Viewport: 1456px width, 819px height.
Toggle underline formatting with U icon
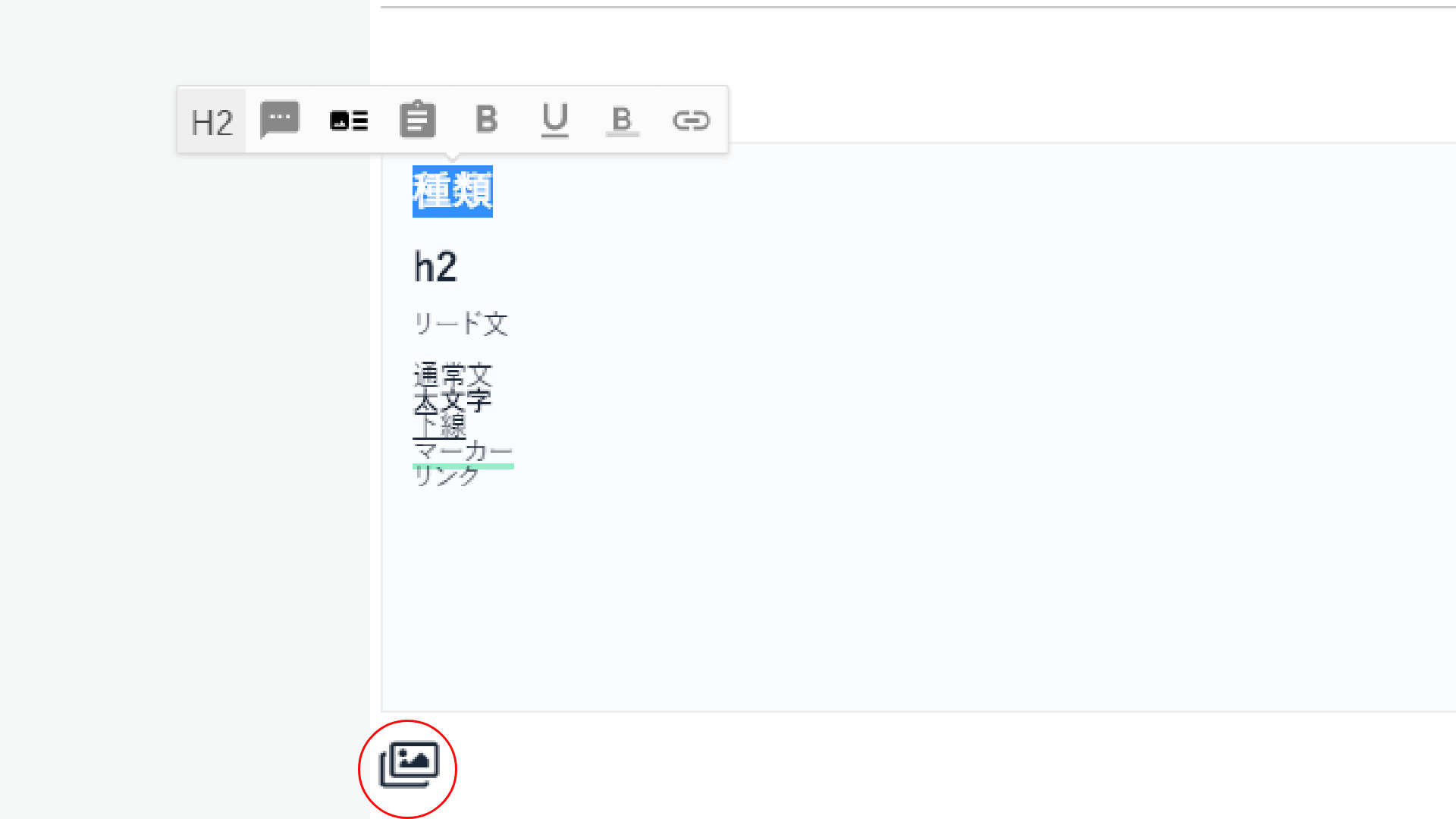[x=554, y=120]
